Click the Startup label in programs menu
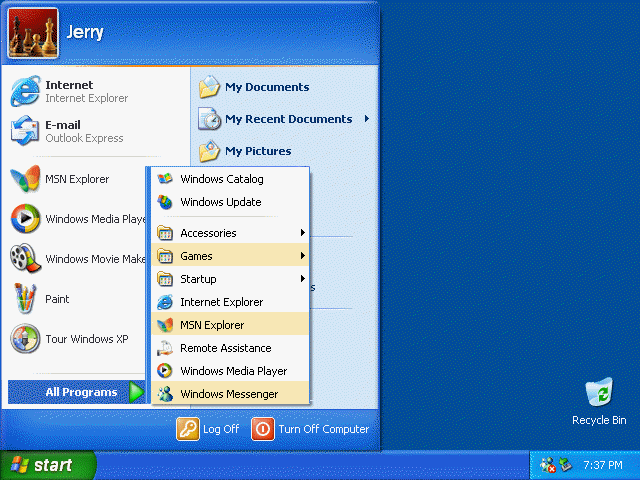 [198, 279]
